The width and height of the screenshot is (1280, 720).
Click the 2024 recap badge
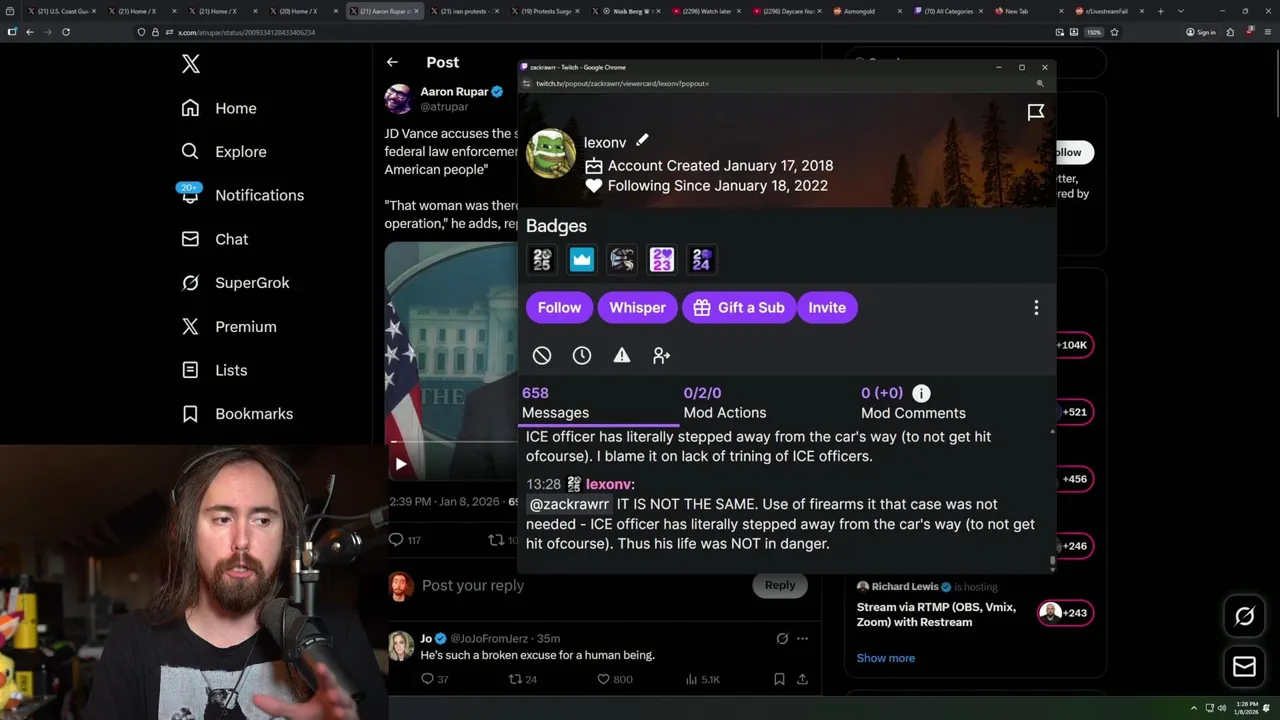701,260
